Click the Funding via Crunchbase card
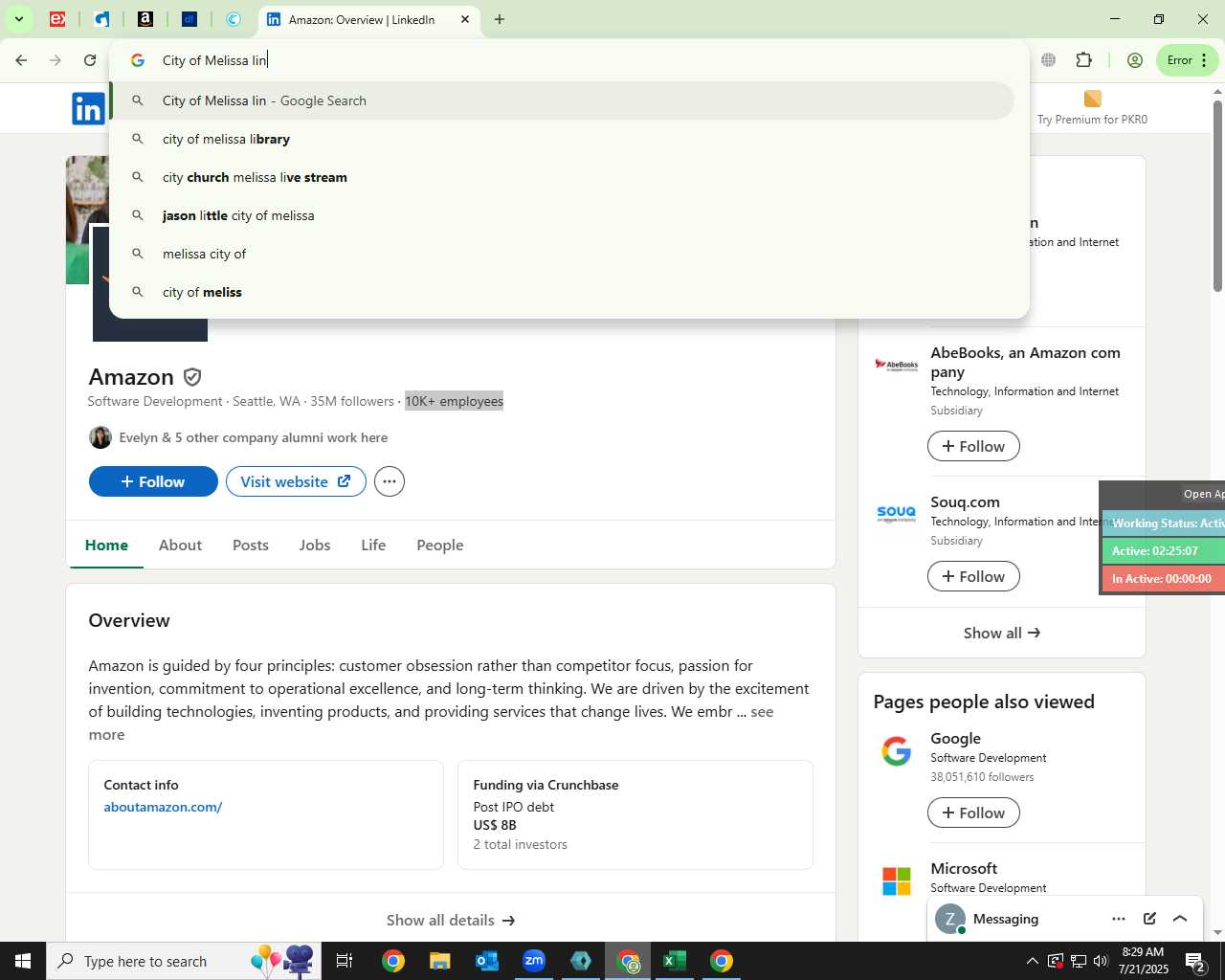The height and width of the screenshot is (980, 1225). coord(635,815)
